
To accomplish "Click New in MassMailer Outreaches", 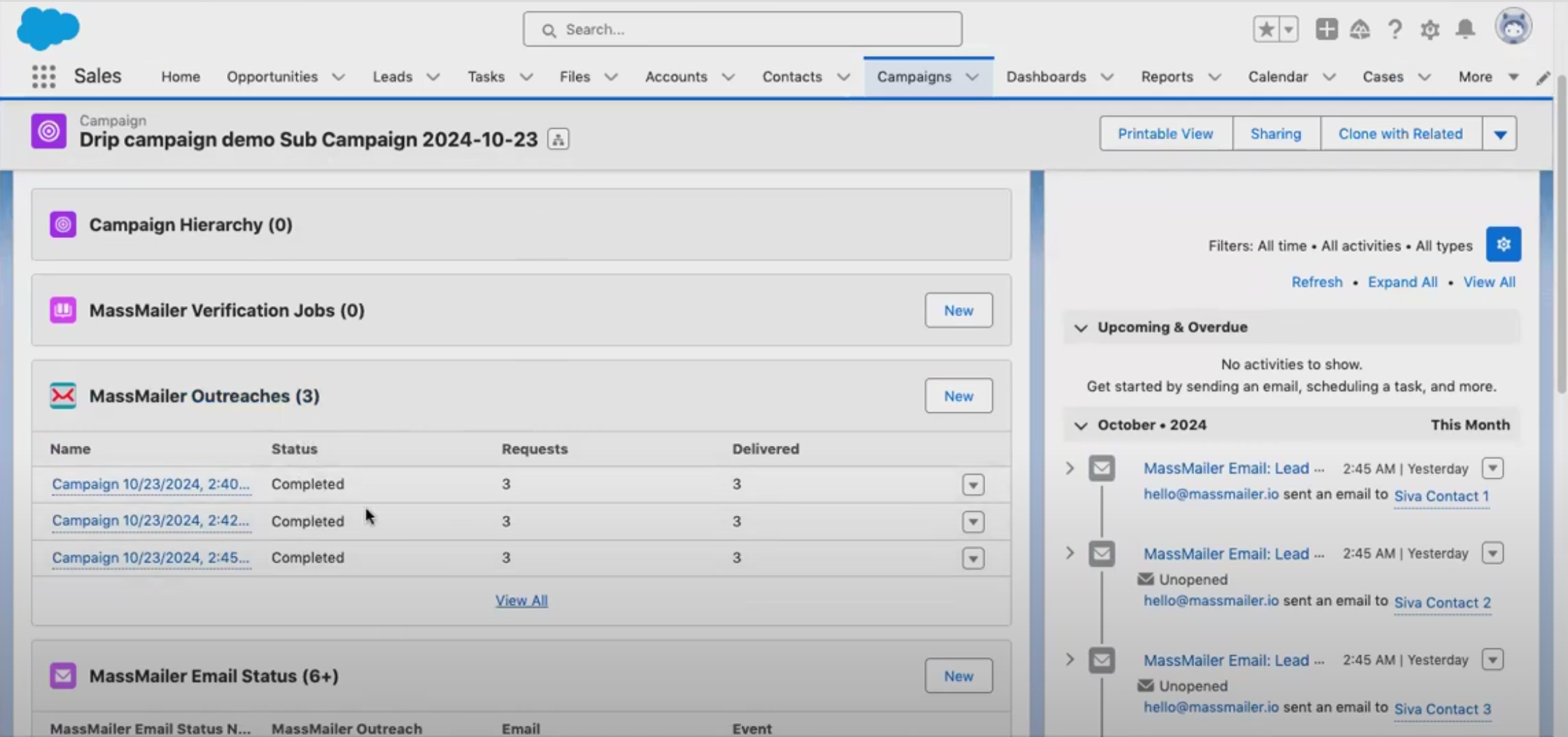I will 958,396.
